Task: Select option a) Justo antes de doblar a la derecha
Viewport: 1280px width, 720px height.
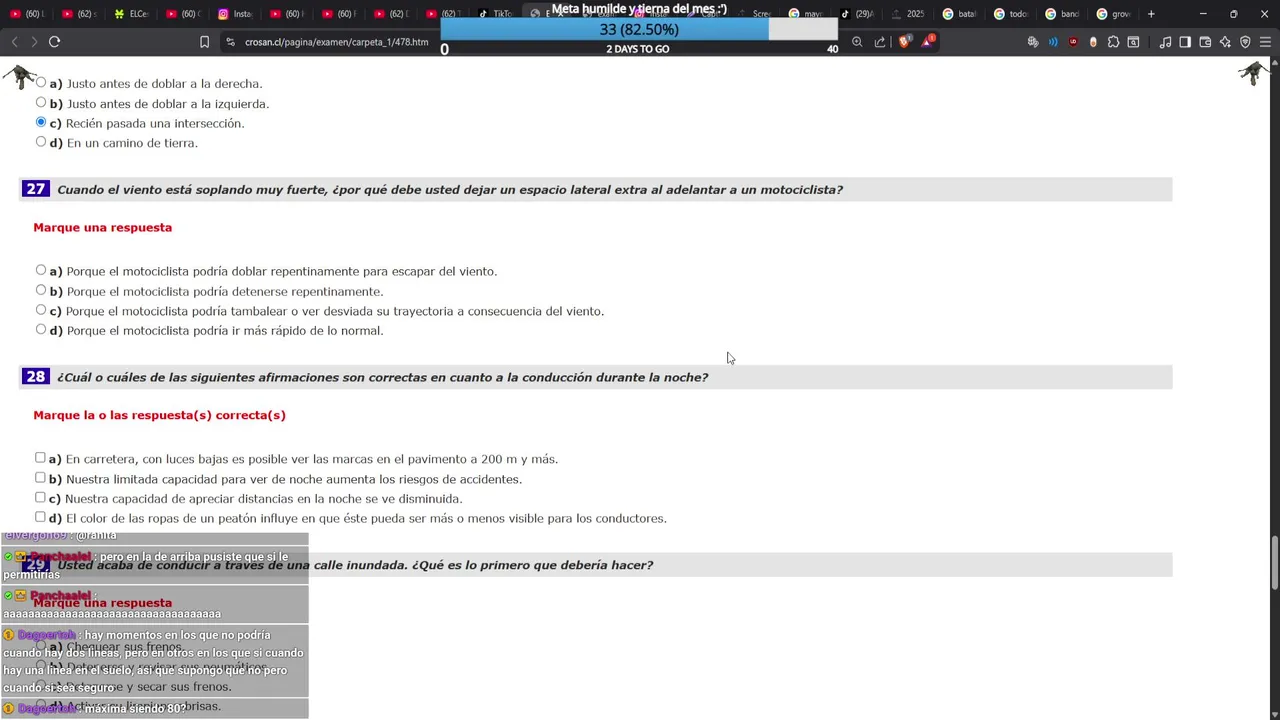Action: [41, 83]
